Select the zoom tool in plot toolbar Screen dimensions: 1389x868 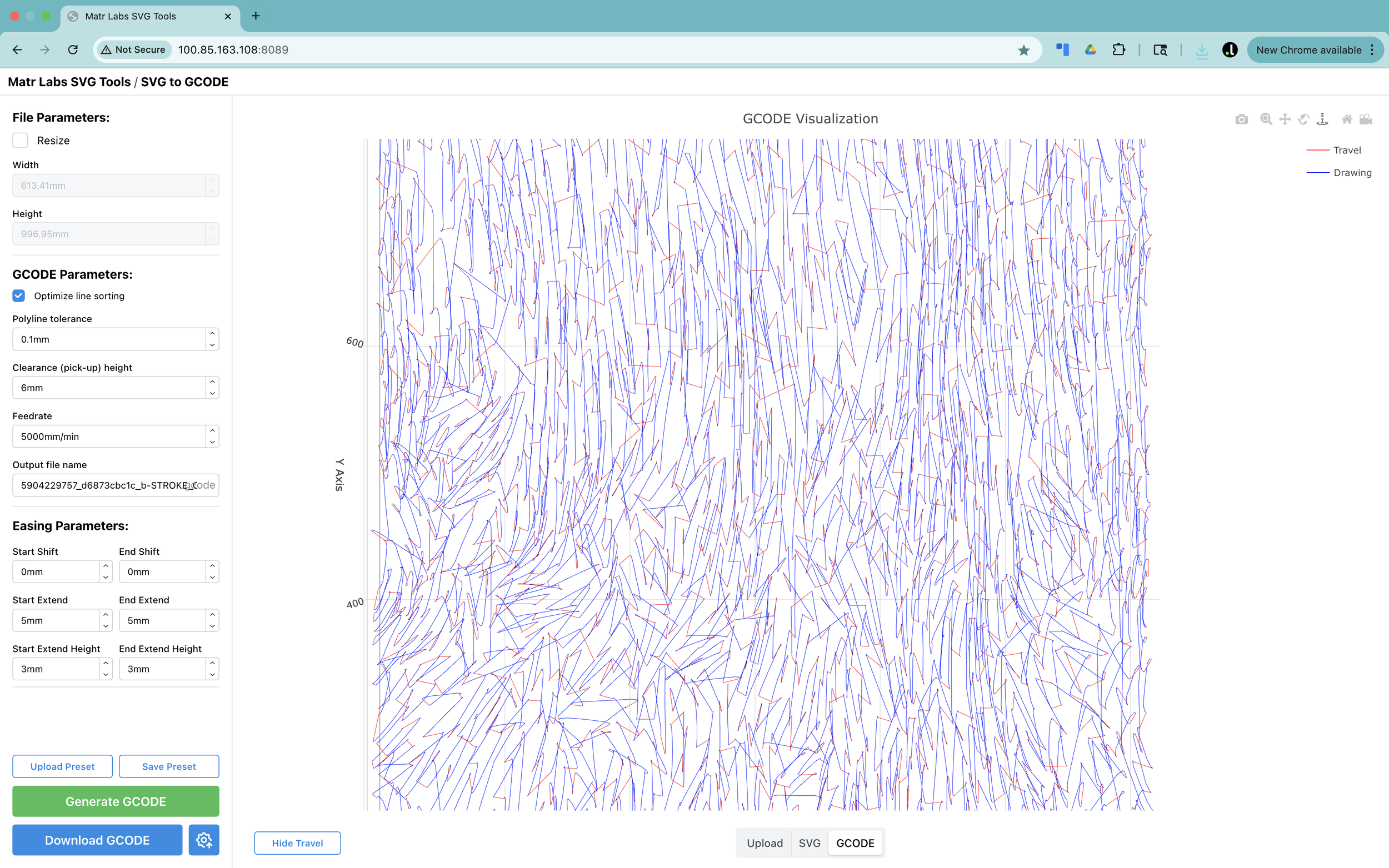(x=1266, y=119)
